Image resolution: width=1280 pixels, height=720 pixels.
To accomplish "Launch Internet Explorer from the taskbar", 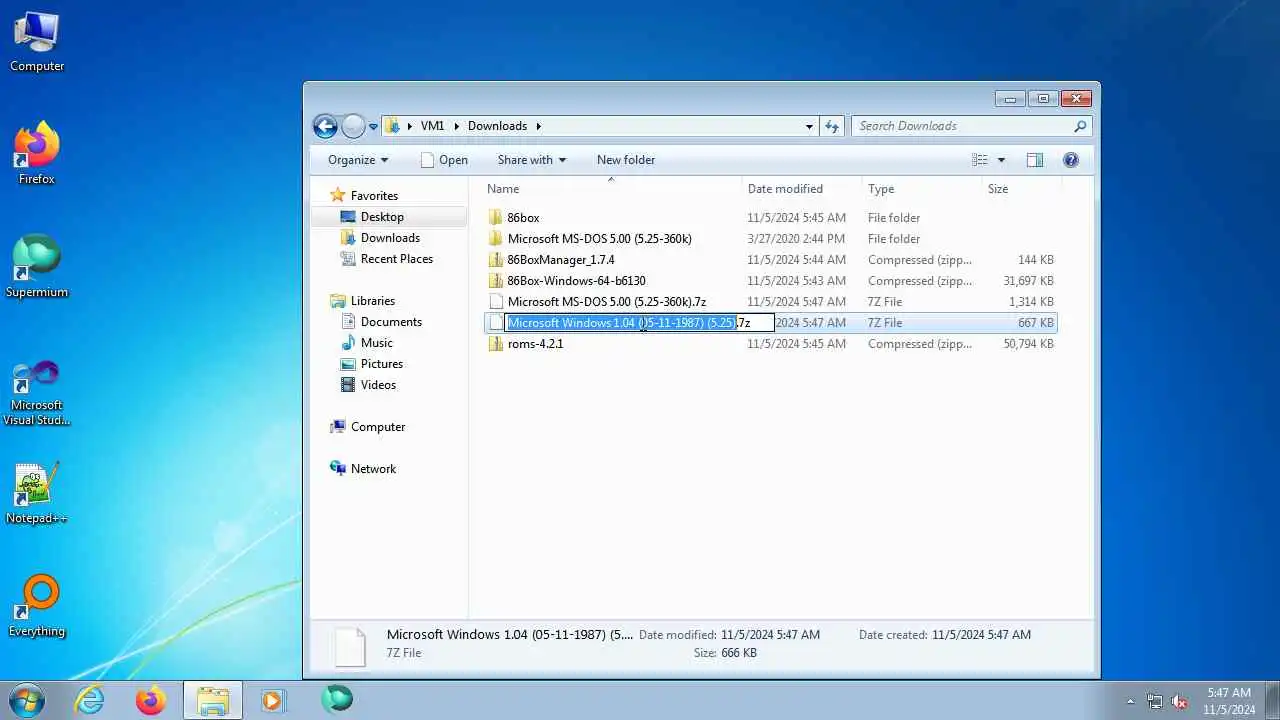I will [x=90, y=700].
